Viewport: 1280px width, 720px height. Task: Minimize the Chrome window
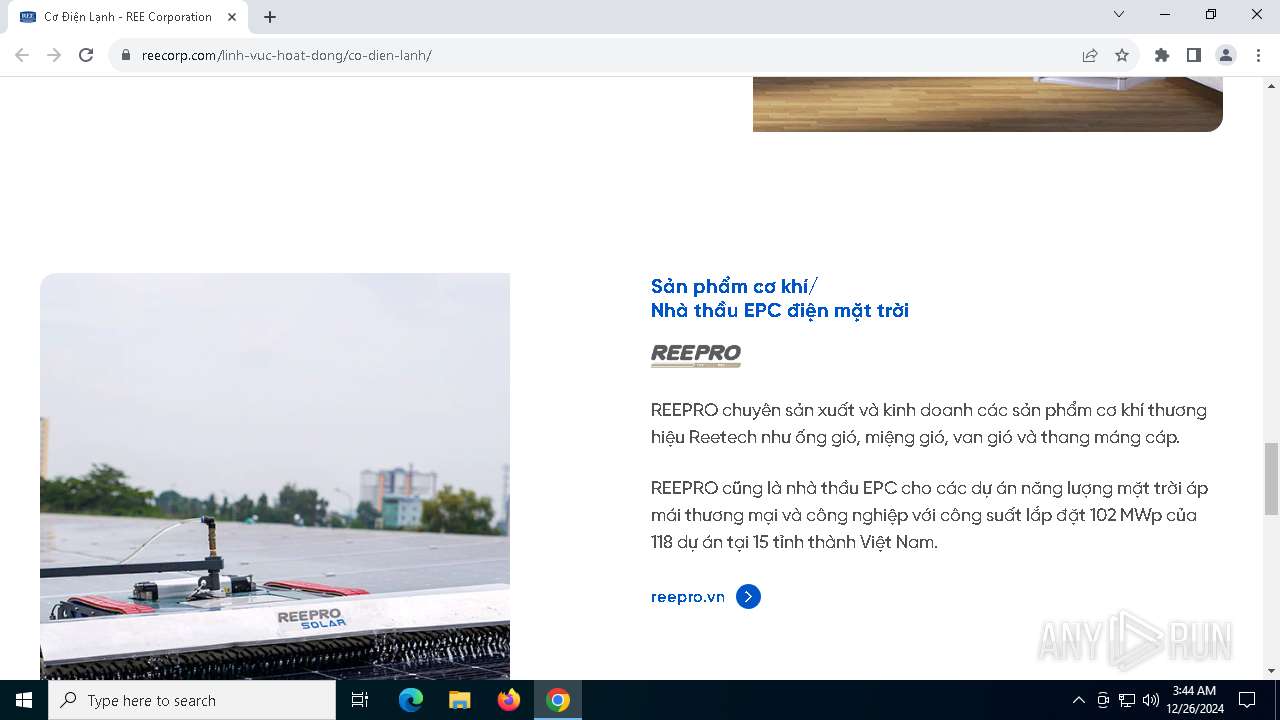coord(1165,14)
